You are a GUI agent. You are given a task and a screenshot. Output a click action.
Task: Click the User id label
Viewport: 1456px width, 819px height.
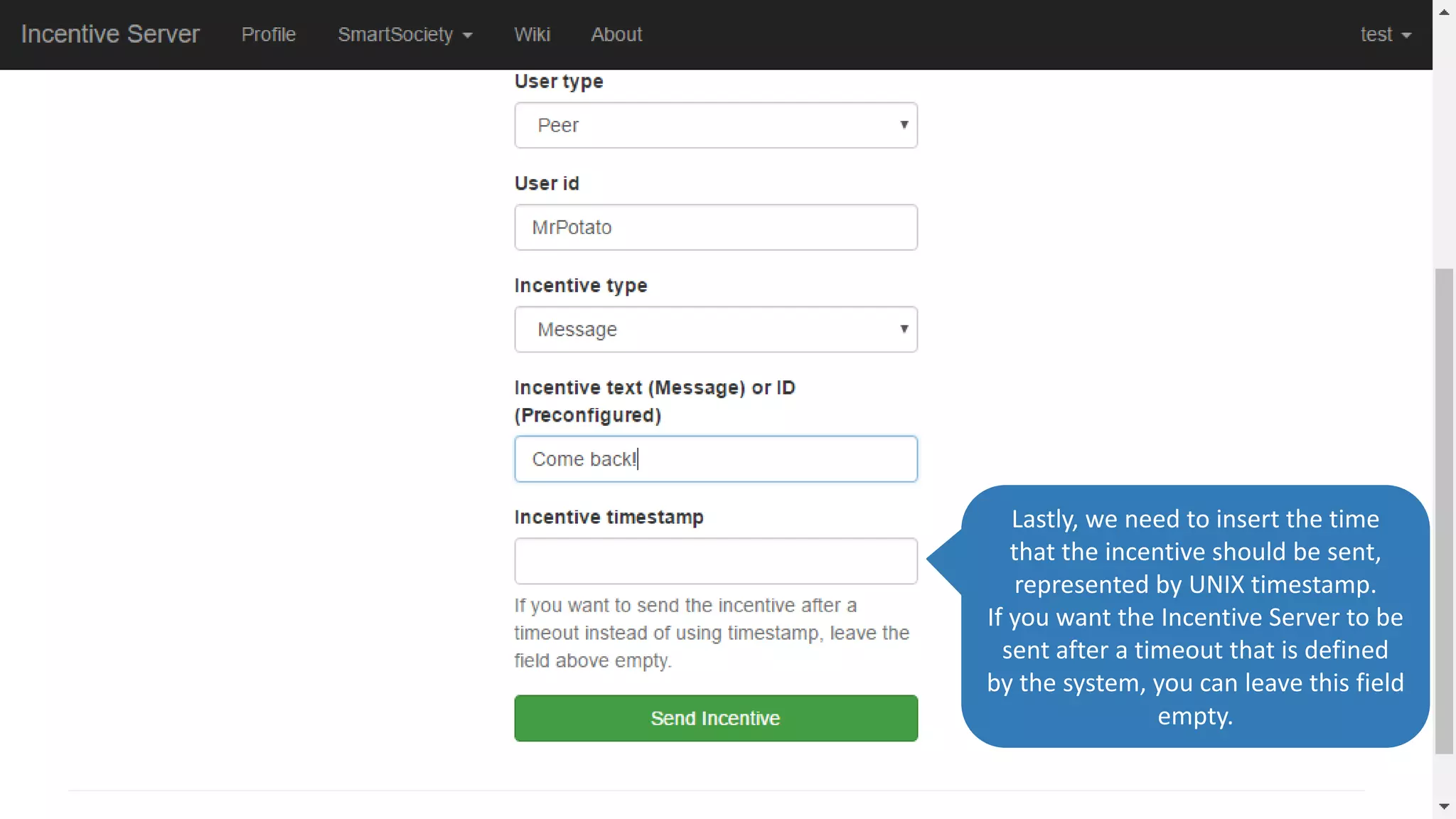[547, 183]
